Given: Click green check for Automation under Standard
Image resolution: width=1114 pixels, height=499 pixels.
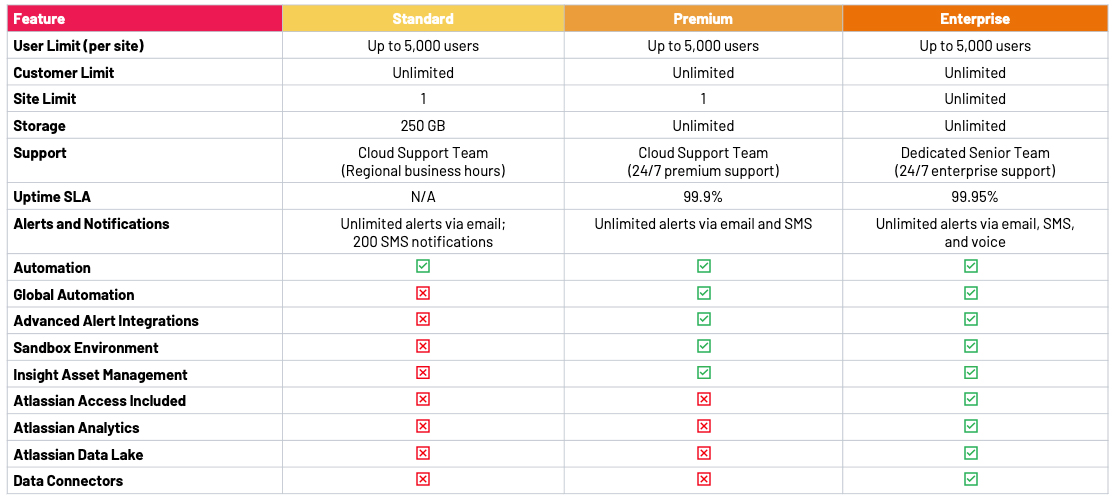Looking at the screenshot, I should [x=423, y=267].
